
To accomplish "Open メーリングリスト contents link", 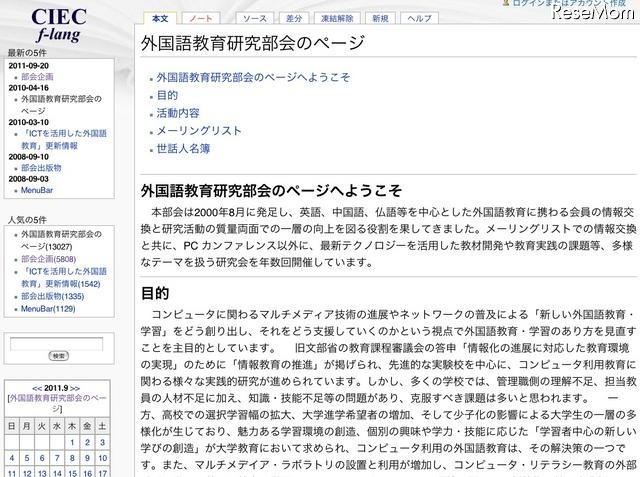I will coord(199,131).
